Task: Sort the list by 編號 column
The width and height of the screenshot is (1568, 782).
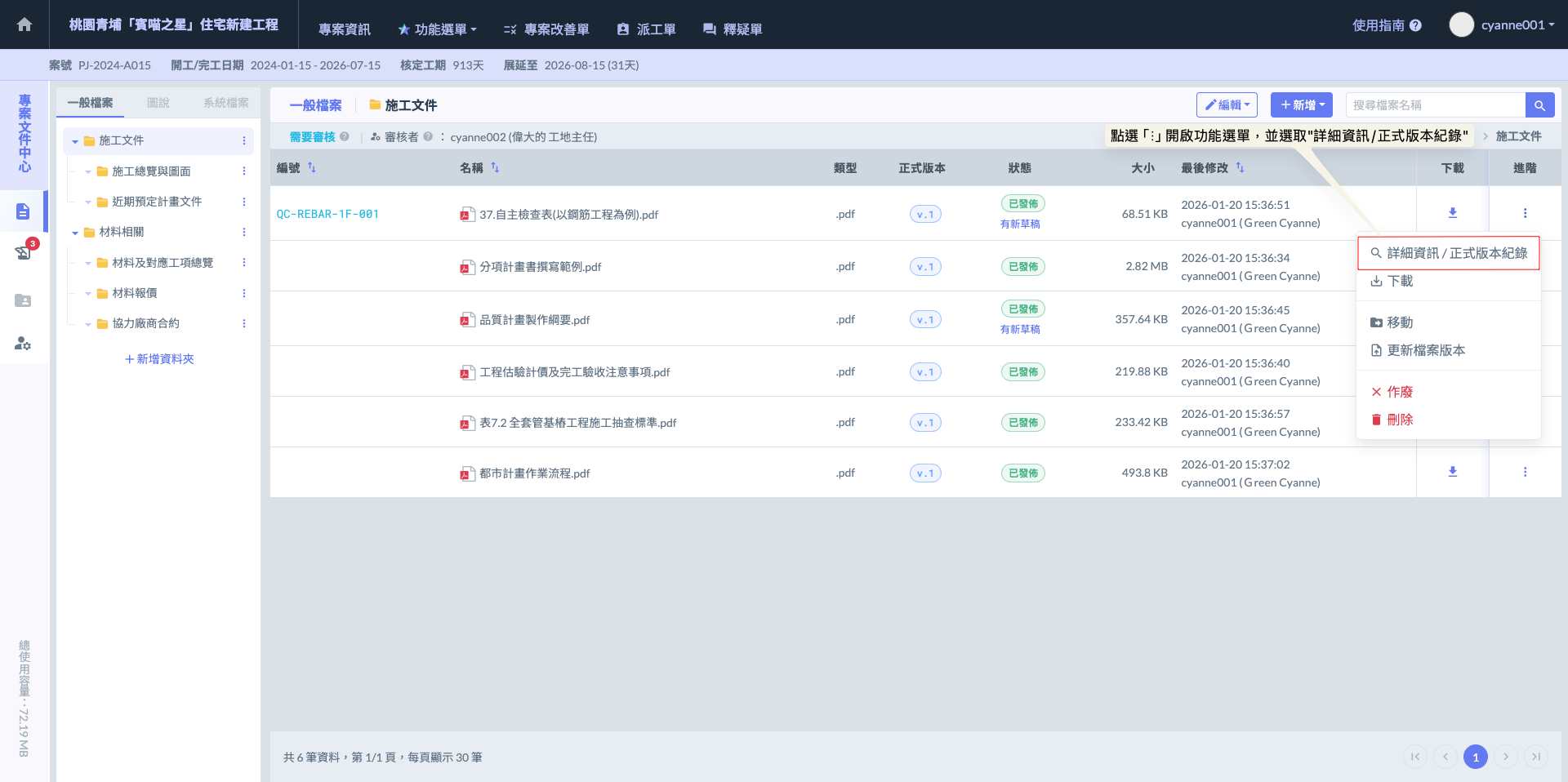Action: 311,167
